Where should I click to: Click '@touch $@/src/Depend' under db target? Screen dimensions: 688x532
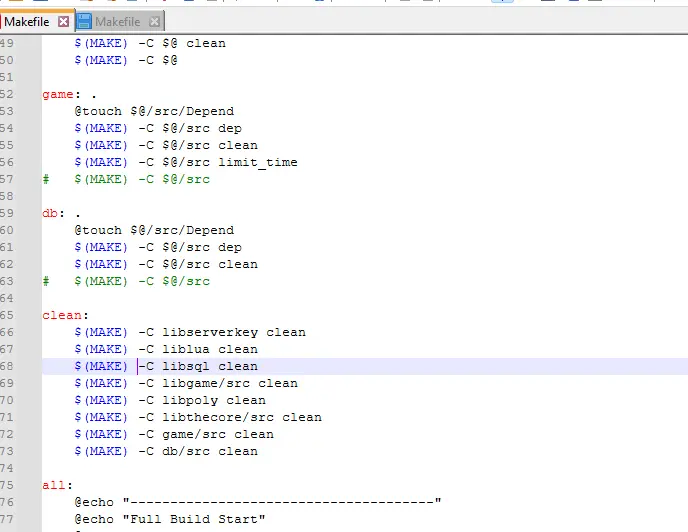[x=154, y=230]
